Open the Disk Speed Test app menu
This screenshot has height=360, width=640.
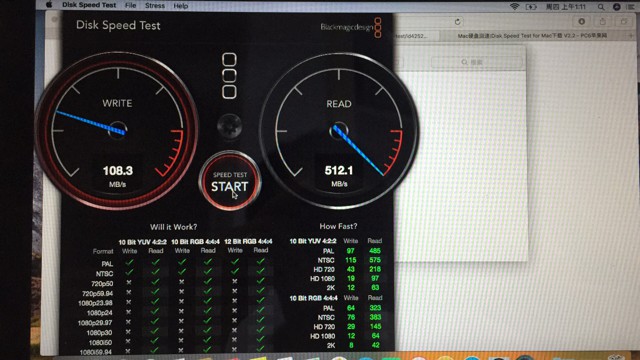pyautogui.click(x=89, y=5)
